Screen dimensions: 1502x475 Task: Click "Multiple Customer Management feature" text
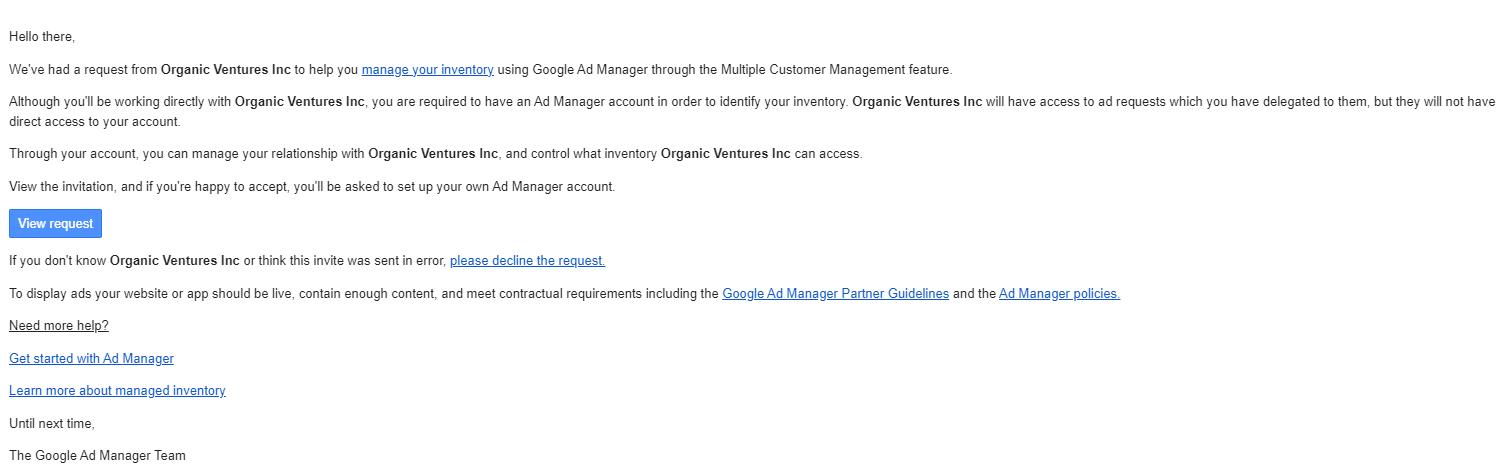click(x=836, y=70)
